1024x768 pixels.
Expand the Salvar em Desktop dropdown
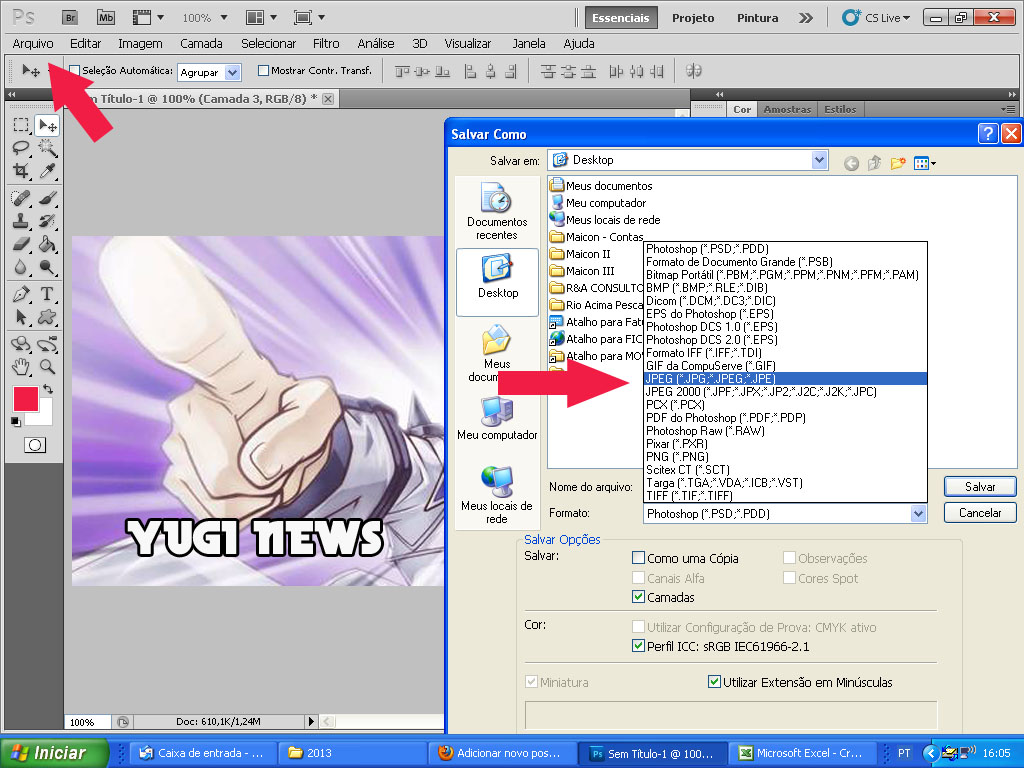(x=819, y=160)
